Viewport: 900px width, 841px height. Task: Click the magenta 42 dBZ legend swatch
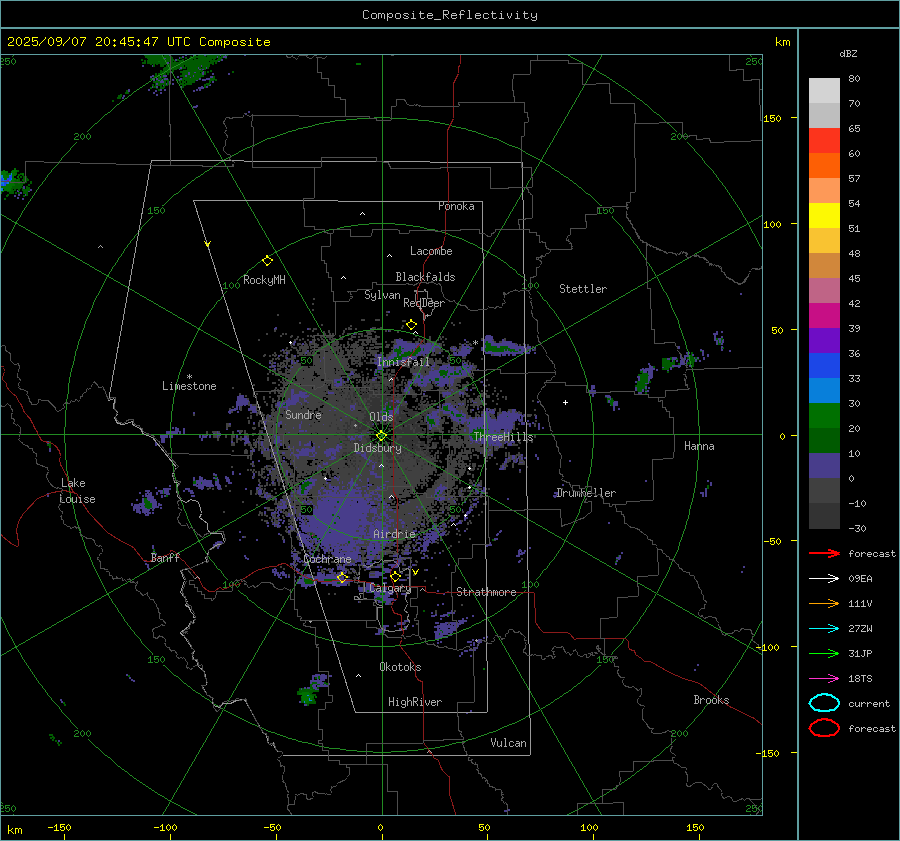pos(824,315)
